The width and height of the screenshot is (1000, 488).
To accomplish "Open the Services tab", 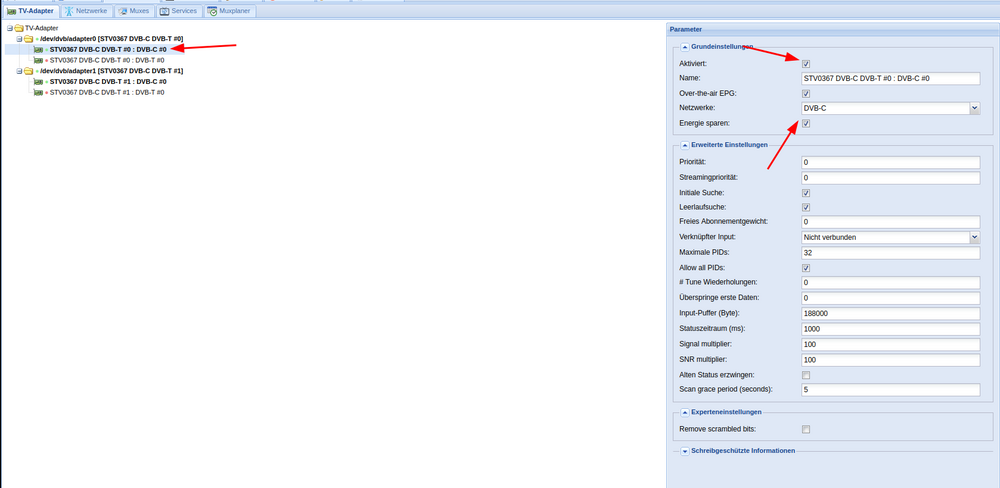I will [179, 11].
